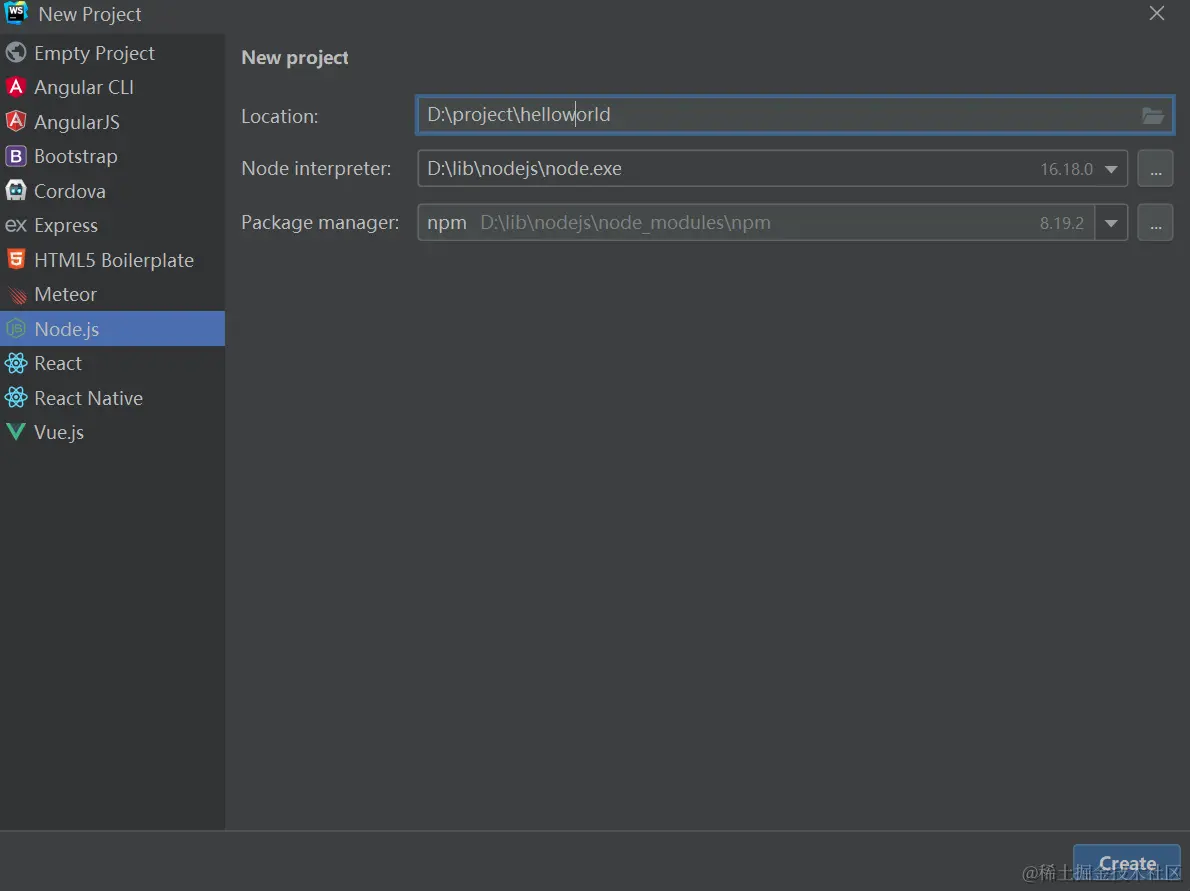This screenshot has width=1190, height=891.
Task: Open Node interpreter dropdown arrow
Action: pos(1111,169)
